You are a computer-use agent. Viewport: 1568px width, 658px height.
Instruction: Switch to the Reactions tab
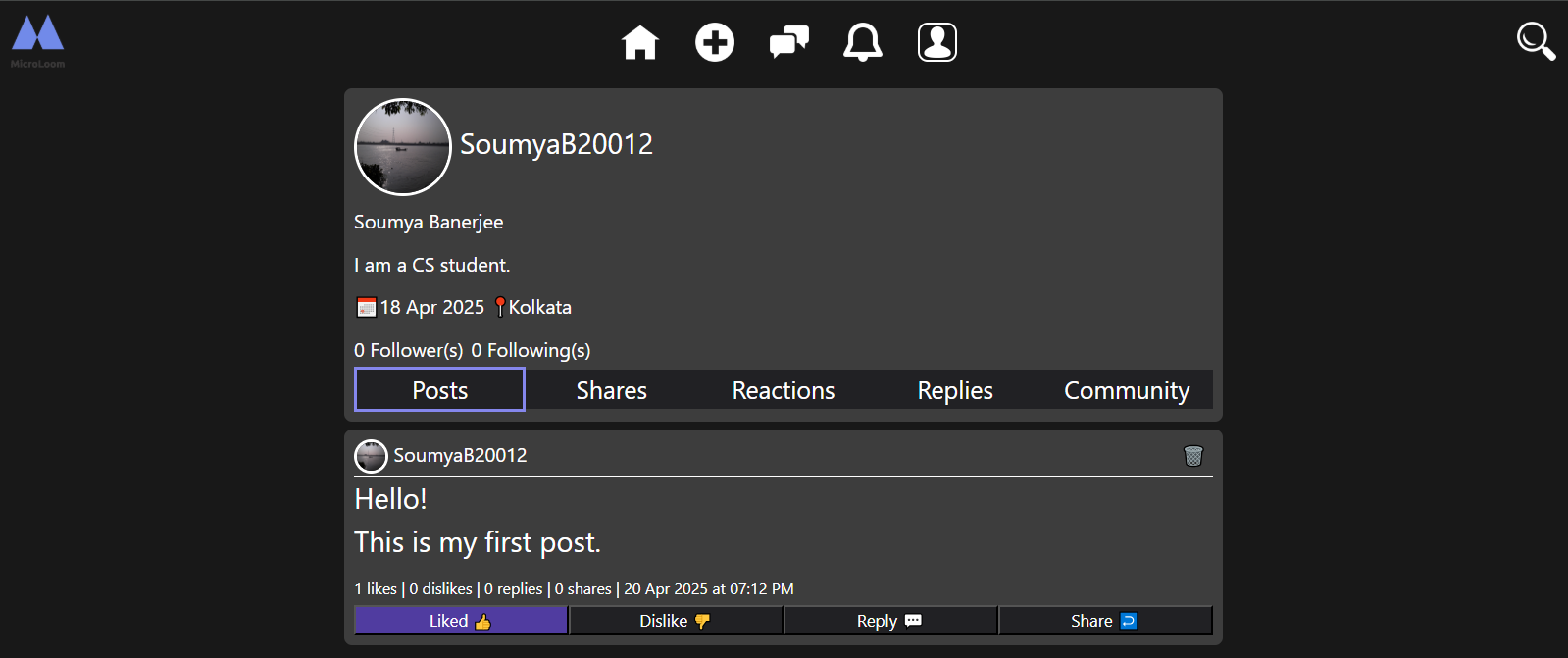783,390
